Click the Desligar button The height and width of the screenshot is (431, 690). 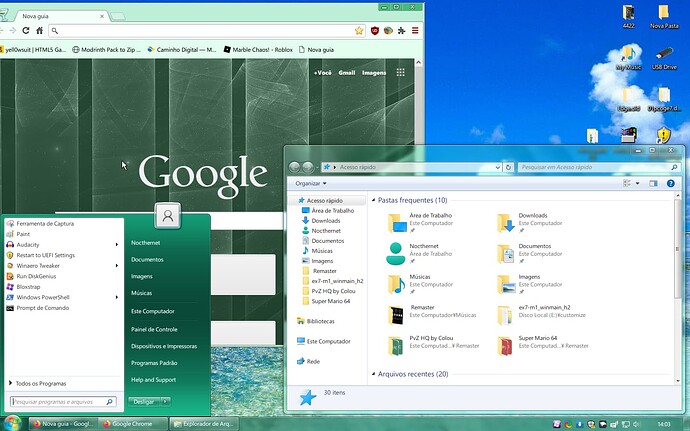click(144, 402)
